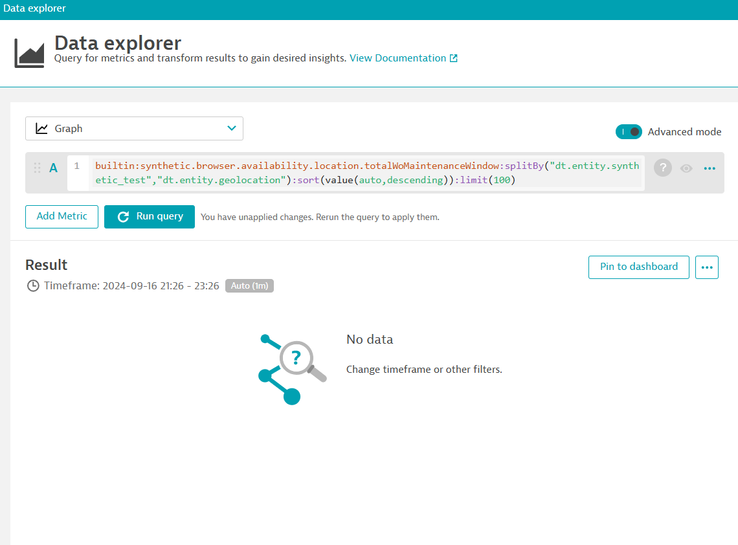This screenshot has height=545, width=738.
Task: Click the Add Metric button
Action: [x=61, y=216]
